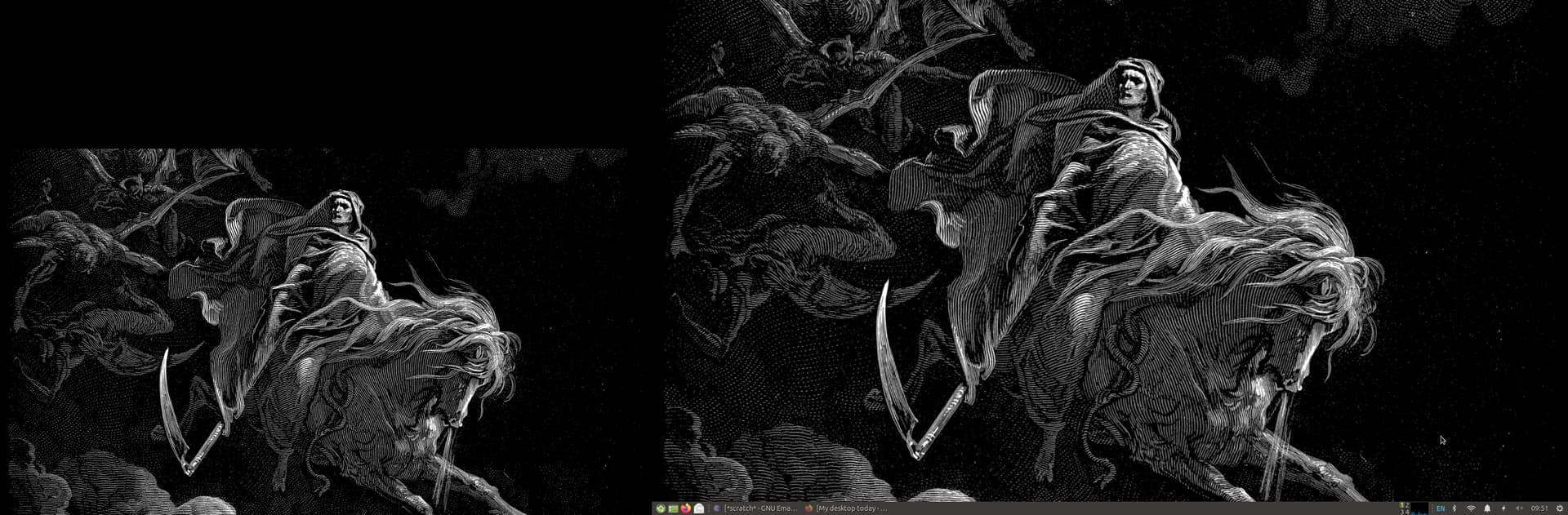Open the EN keyboard layout indicator
1568x515 pixels.
pos(1441,508)
